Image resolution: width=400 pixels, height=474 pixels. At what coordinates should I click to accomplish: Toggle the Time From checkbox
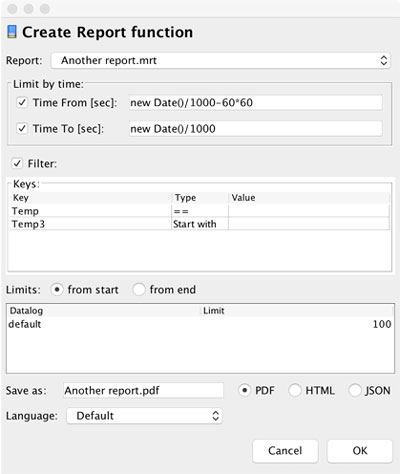(x=22, y=102)
